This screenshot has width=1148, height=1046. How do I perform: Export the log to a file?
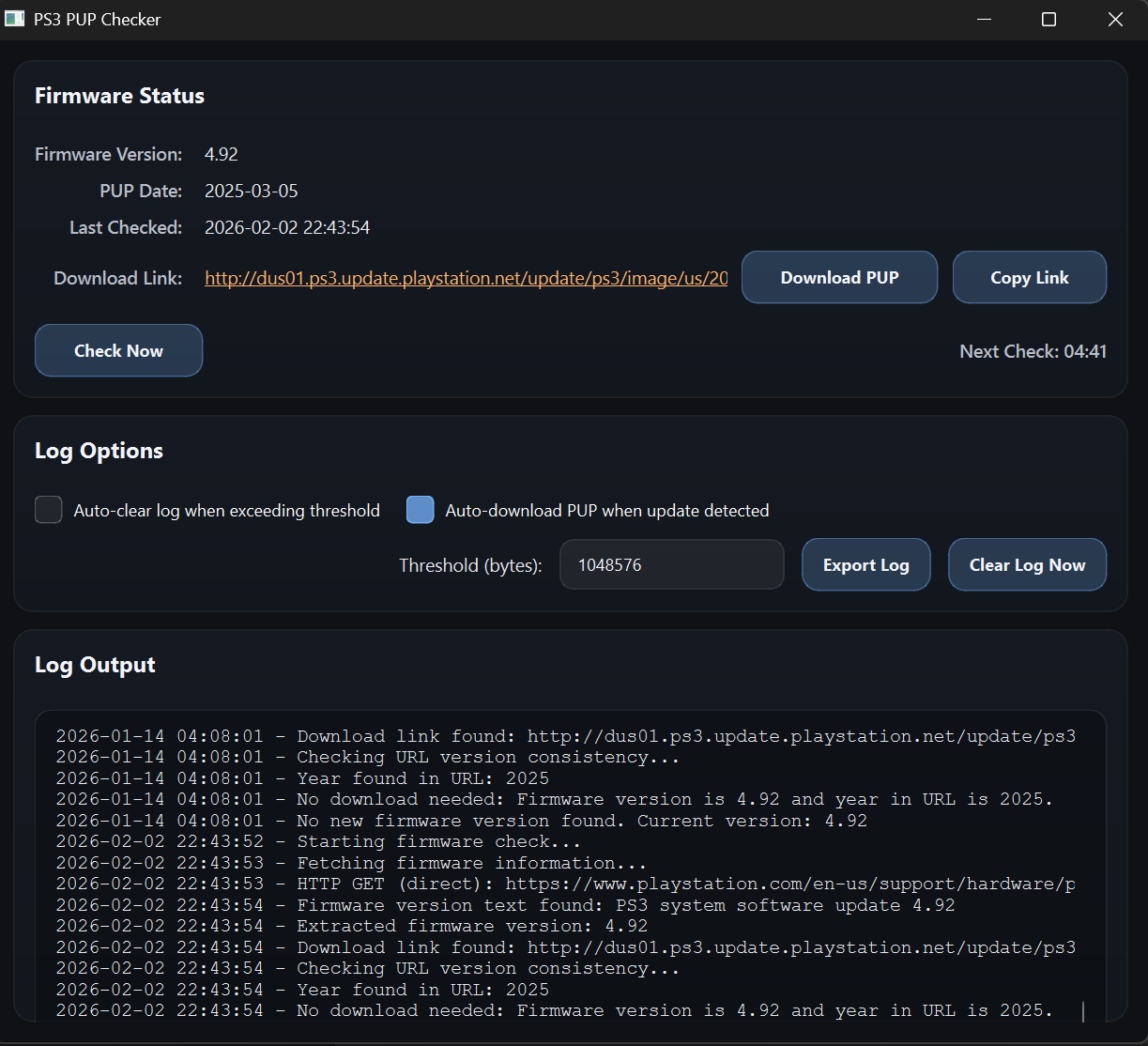tap(865, 564)
